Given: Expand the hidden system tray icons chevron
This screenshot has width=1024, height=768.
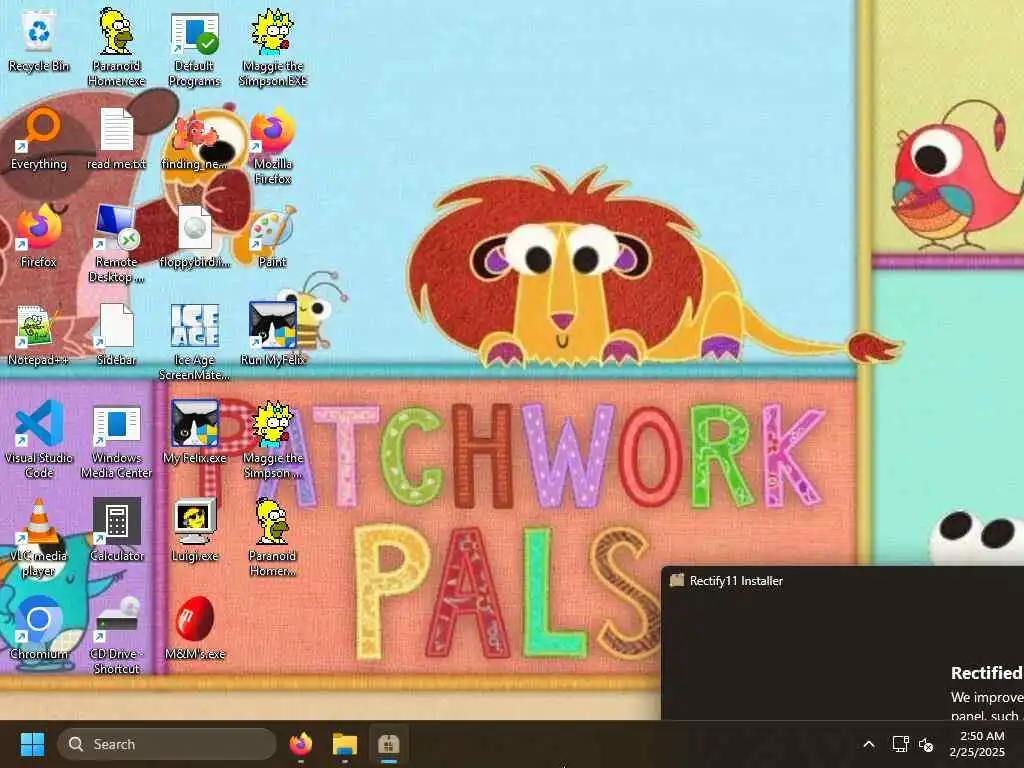Looking at the screenshot, I should tap(869, 744).
